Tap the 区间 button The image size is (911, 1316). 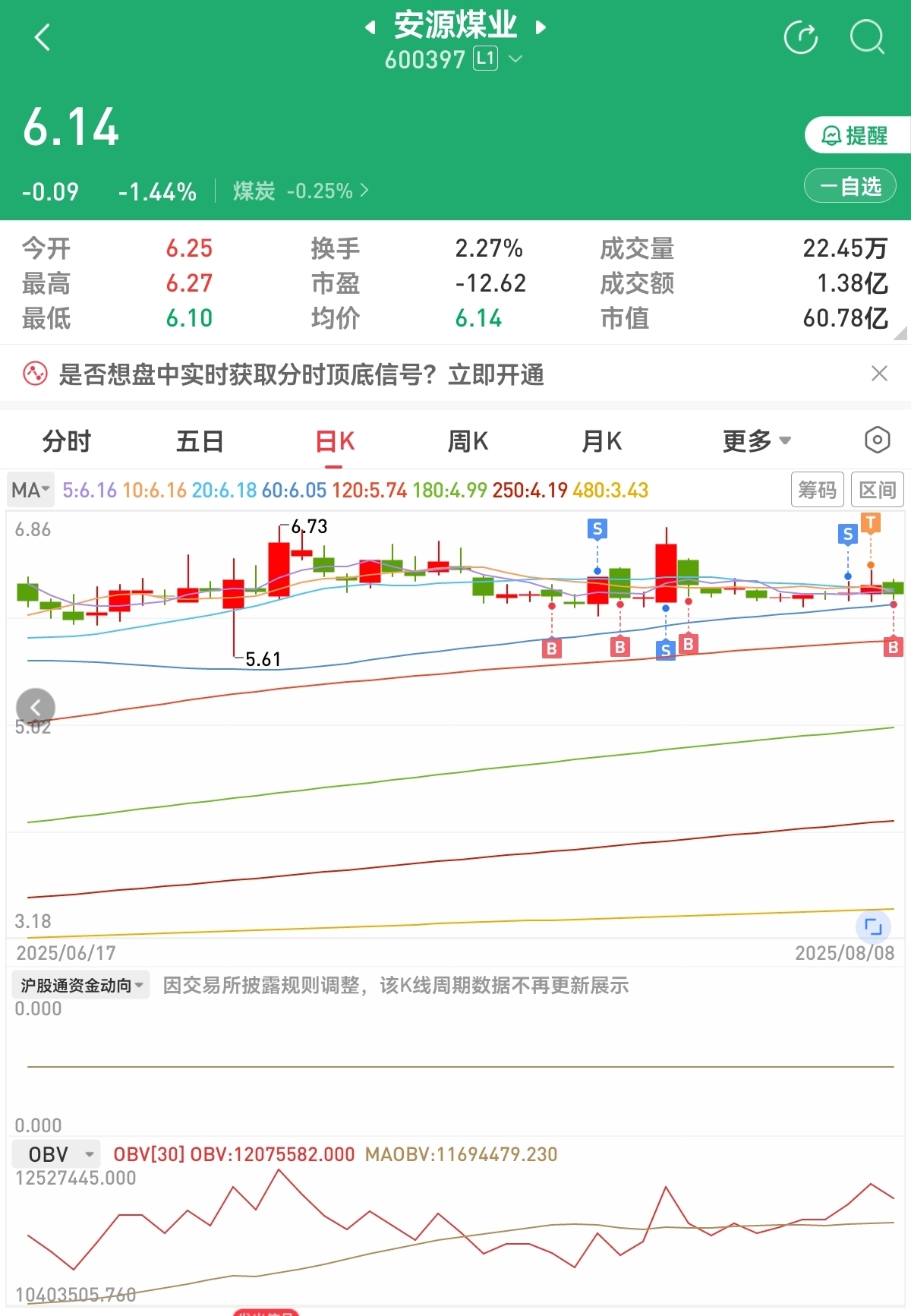point(877,490)
